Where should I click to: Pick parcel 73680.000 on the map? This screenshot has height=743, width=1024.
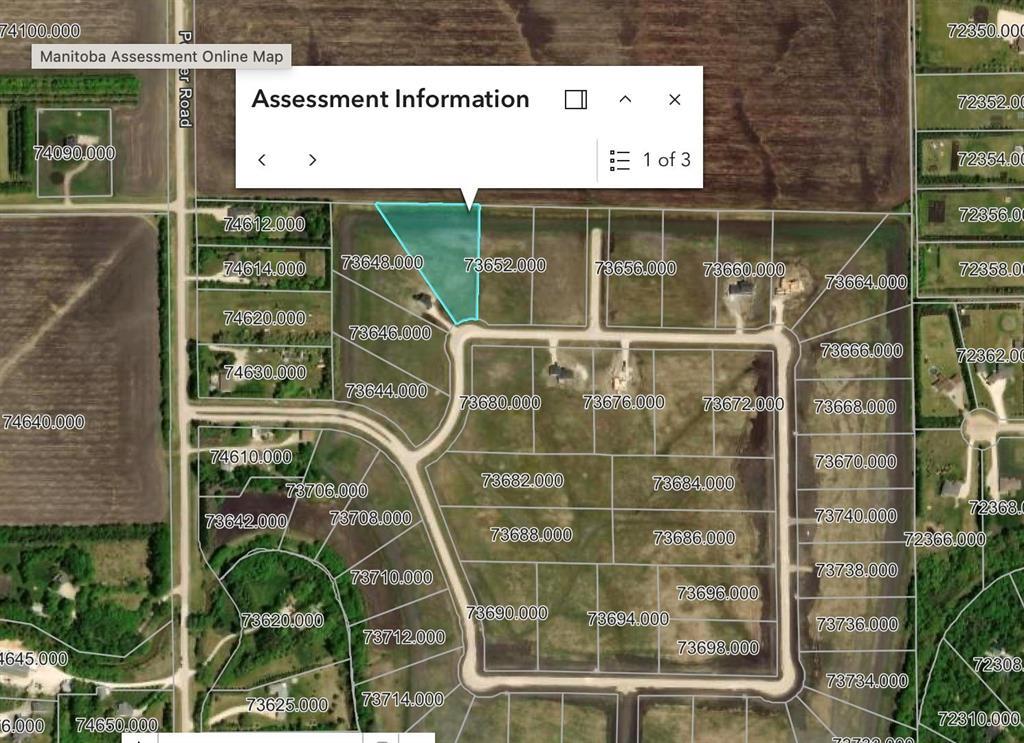point(499,403)
